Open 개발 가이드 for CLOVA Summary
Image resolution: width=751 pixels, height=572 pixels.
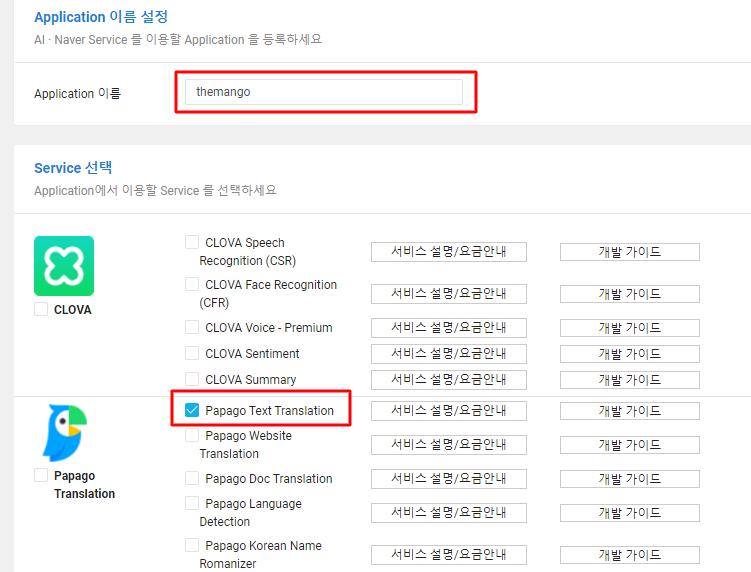click(x=630, y=380)
